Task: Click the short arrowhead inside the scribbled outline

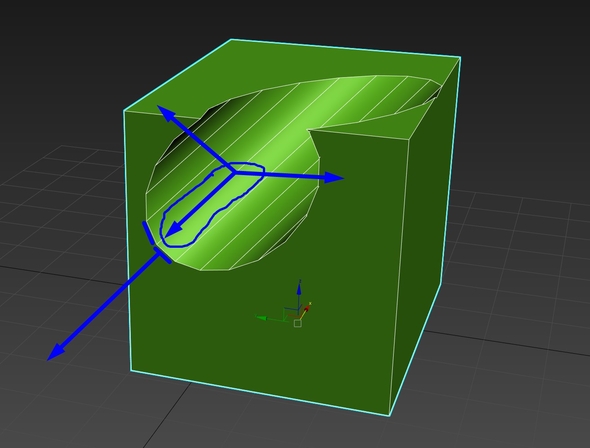Action: tap(173, 229)
